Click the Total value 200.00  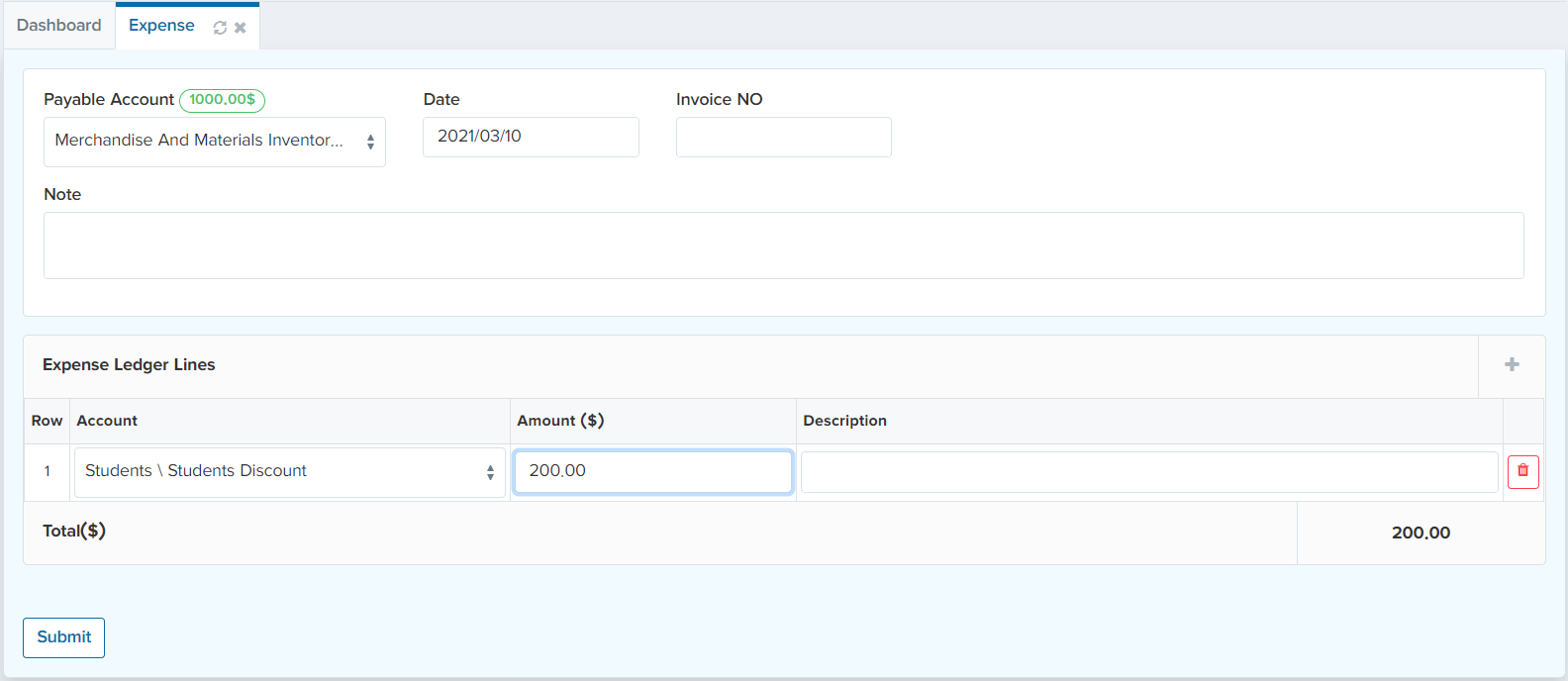click(1421, 533)
